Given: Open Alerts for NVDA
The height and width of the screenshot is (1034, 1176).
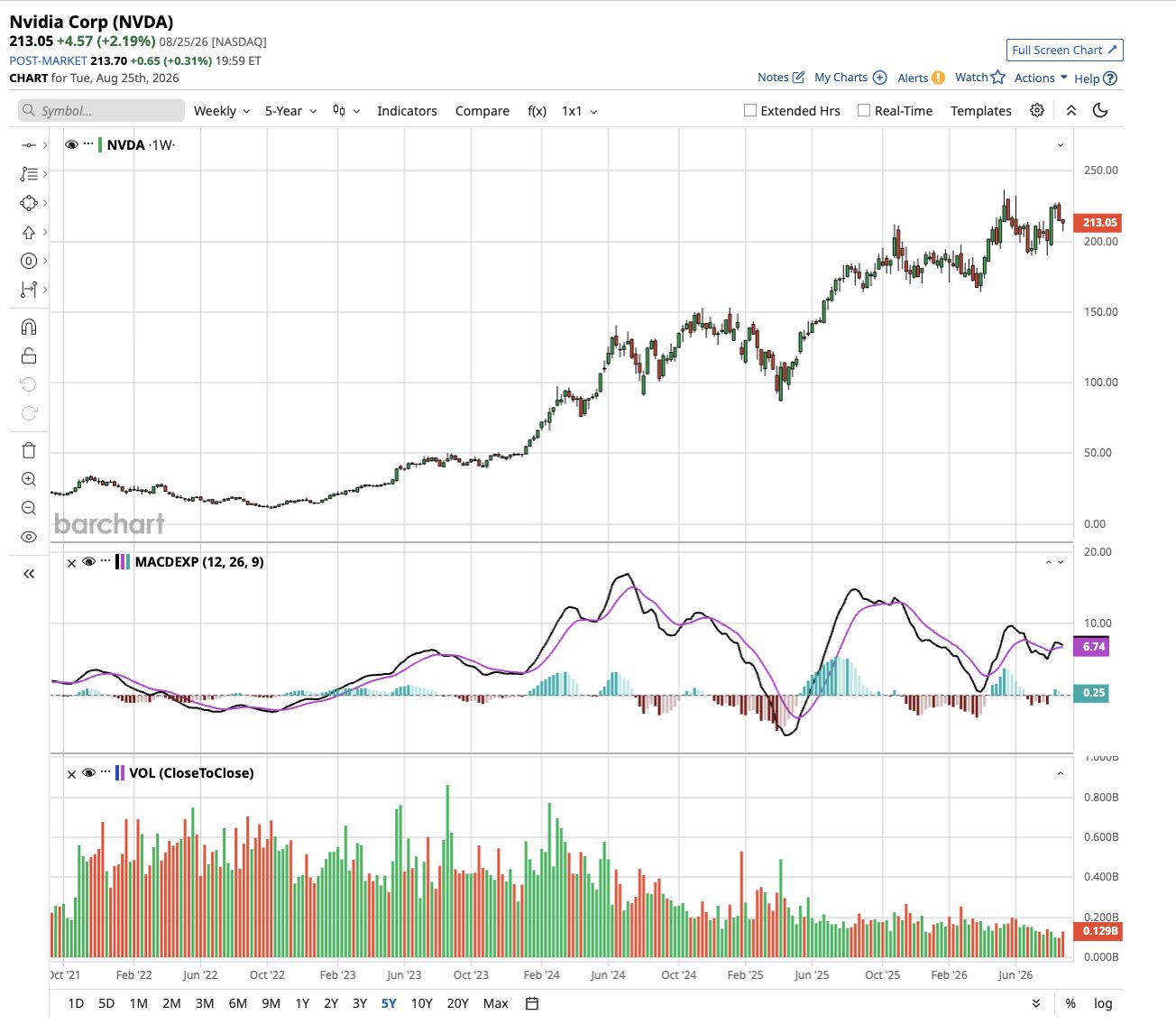Looking at the screenshot, I should [921, 78].
